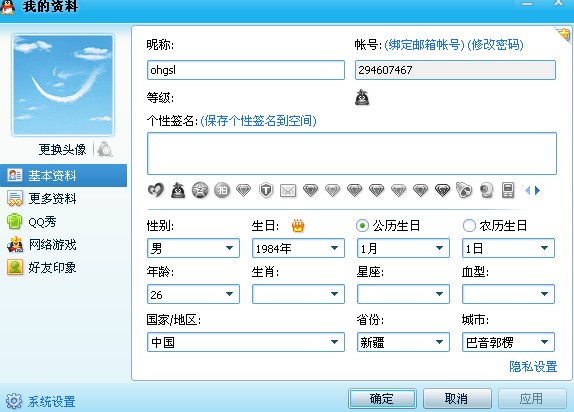
Task: Open the 隐私设置 link
Action: (533, 366)
